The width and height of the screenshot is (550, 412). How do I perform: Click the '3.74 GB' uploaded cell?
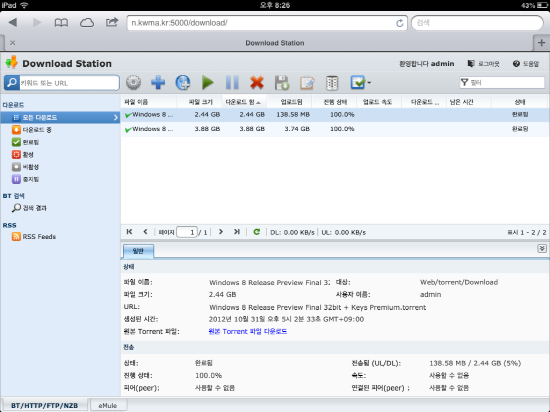tap(297, 129)
